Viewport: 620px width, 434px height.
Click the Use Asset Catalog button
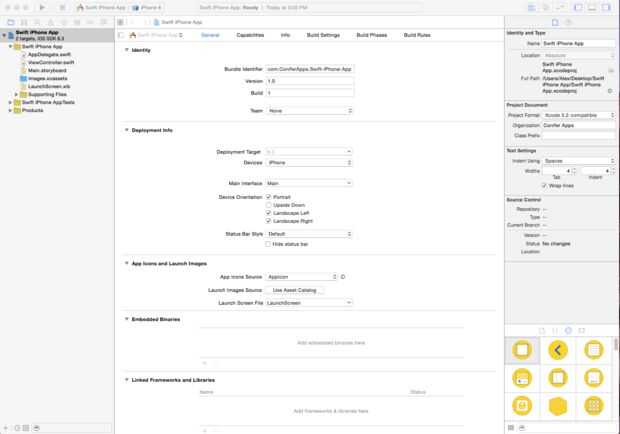click(x=295, y=290)
